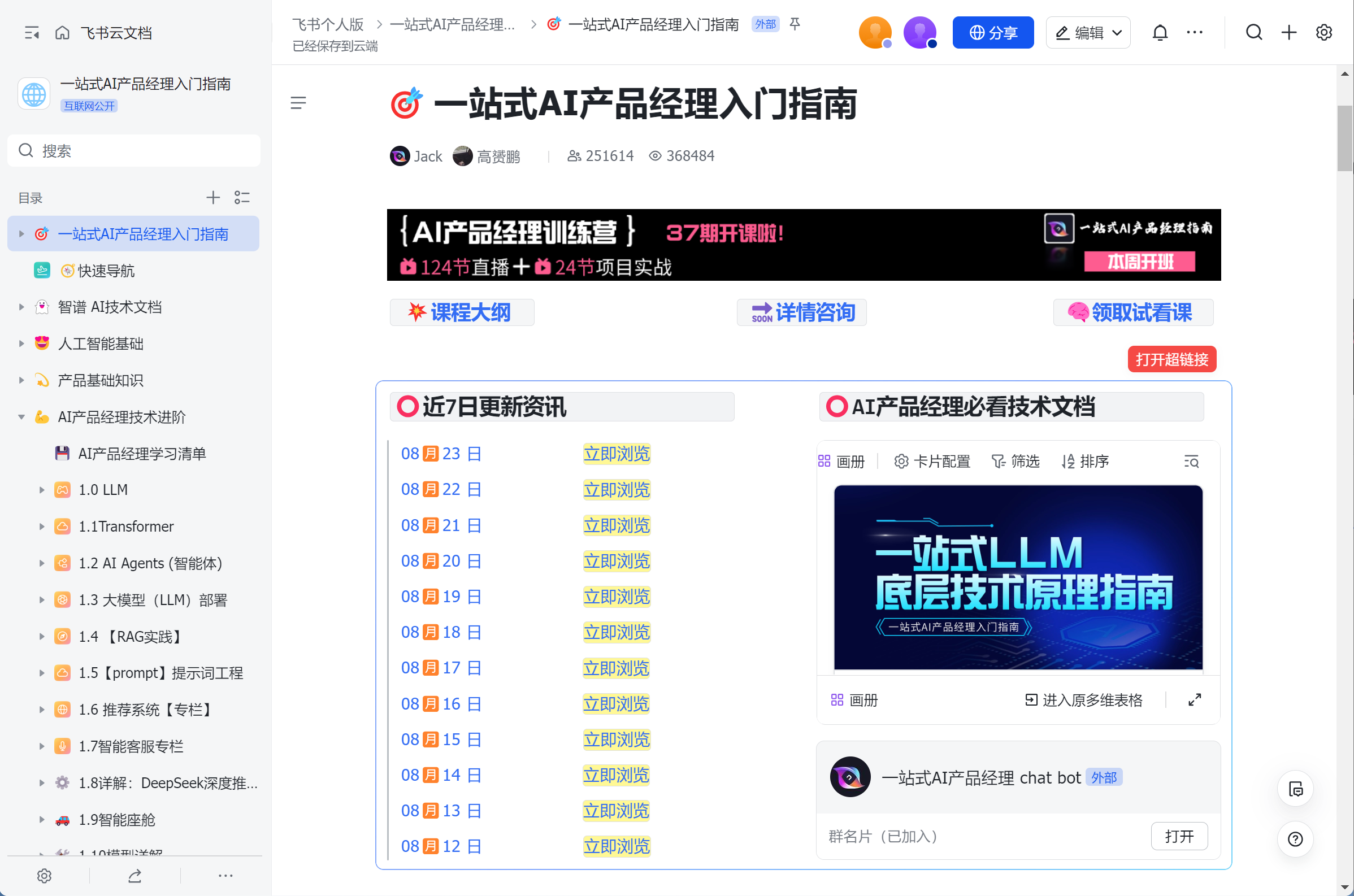Open the 立即浏览 link for 08月23日
This screenshot has width=1354, height=896.
[x=616, y=454]
